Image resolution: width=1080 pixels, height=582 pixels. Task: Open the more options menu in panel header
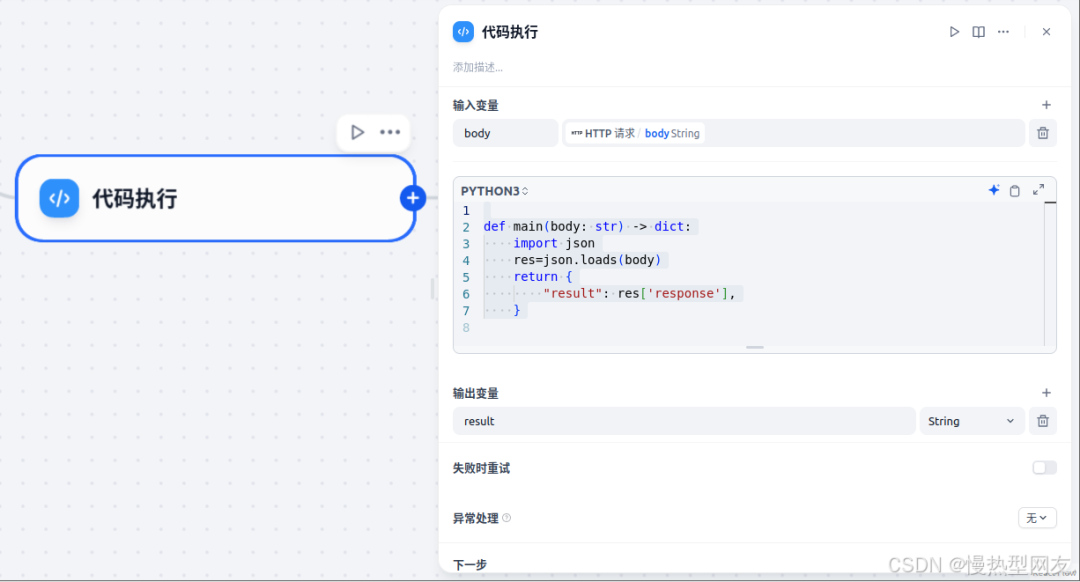pyautogui.click(x=1003, y=31)
